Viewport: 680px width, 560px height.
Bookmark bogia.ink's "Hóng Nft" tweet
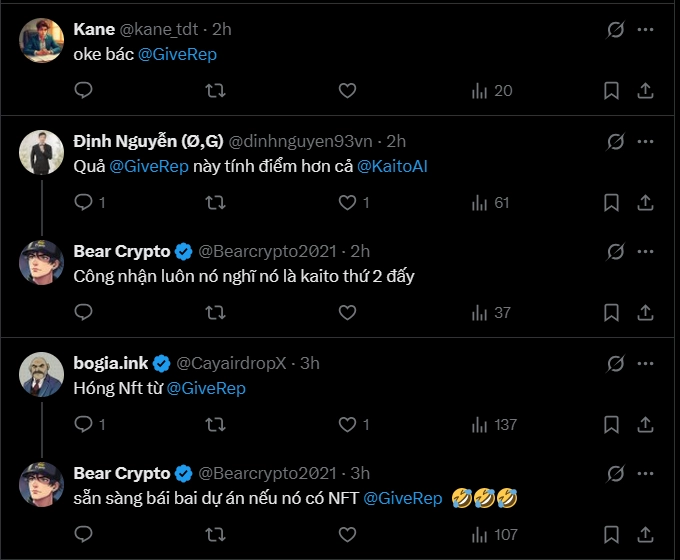pyautogui.click(x=611, y=424)
